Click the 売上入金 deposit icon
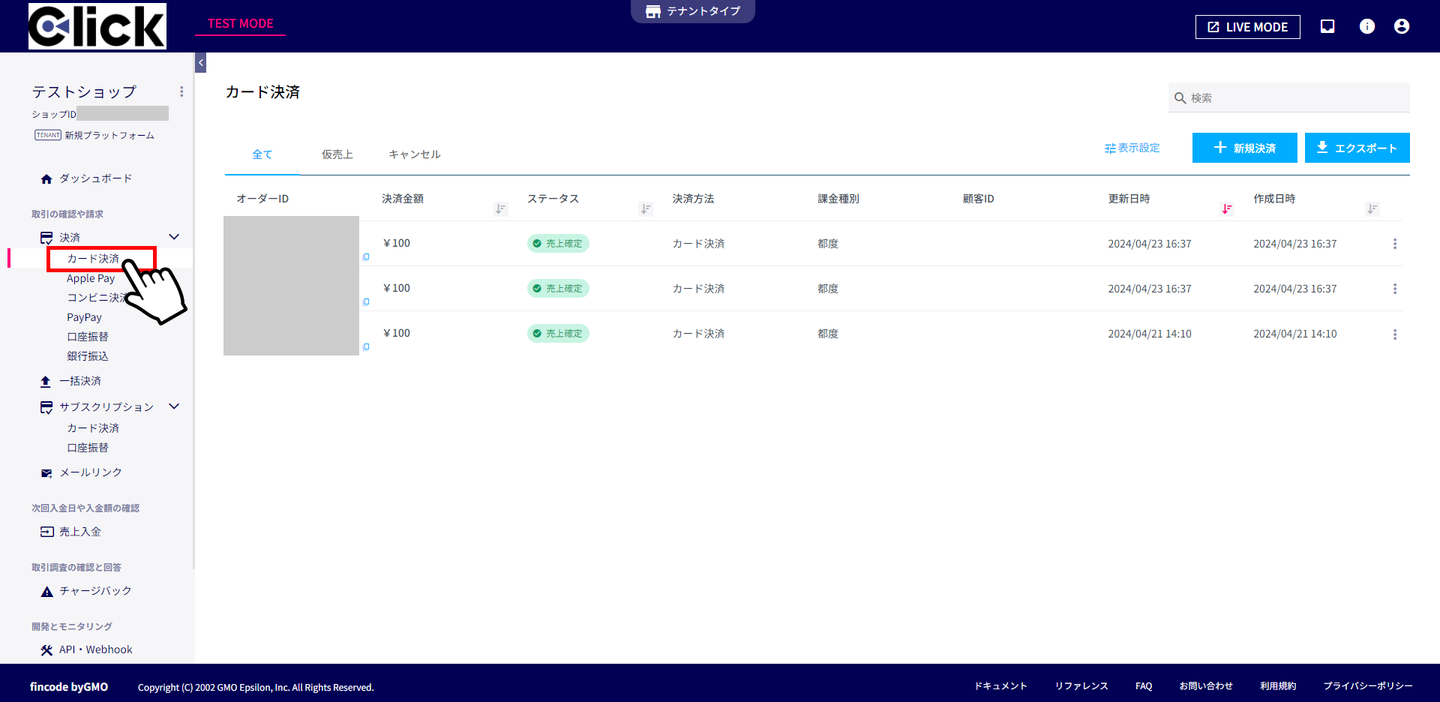This screenshot has height=702, width=1440. (x=46, y=532)
